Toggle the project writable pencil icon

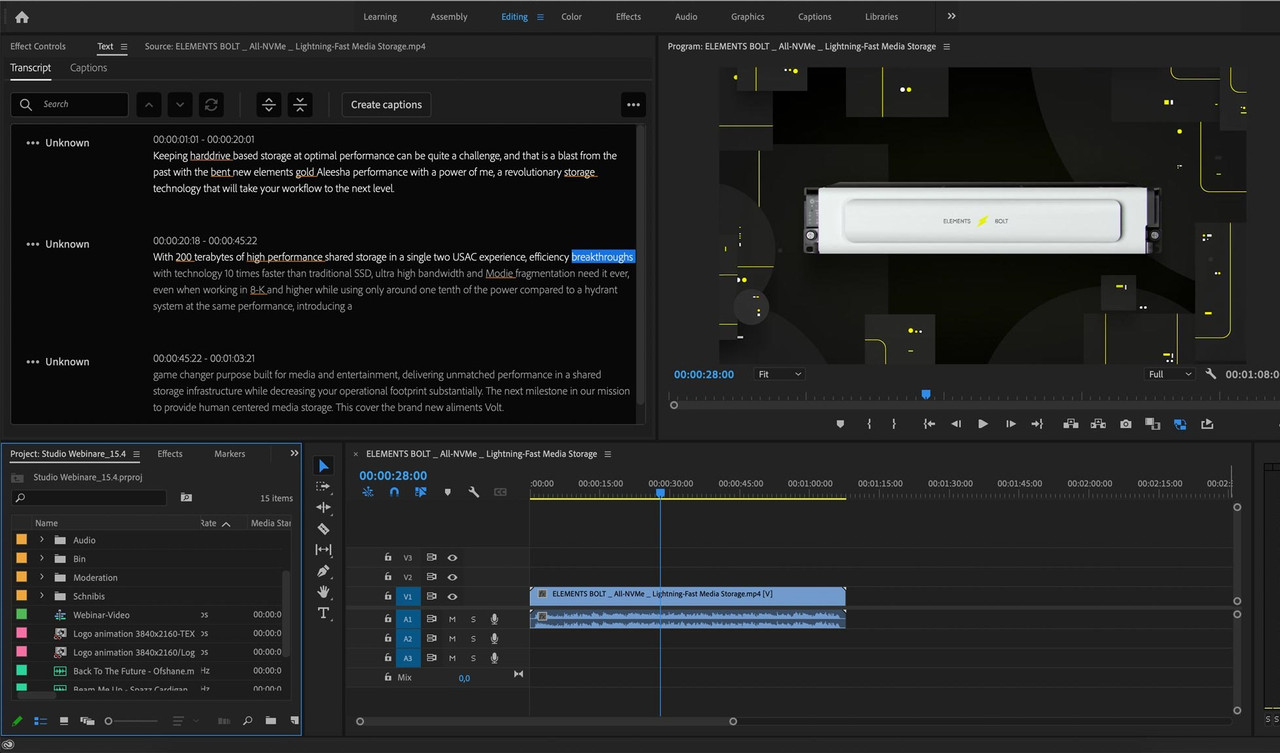[17, 721]
